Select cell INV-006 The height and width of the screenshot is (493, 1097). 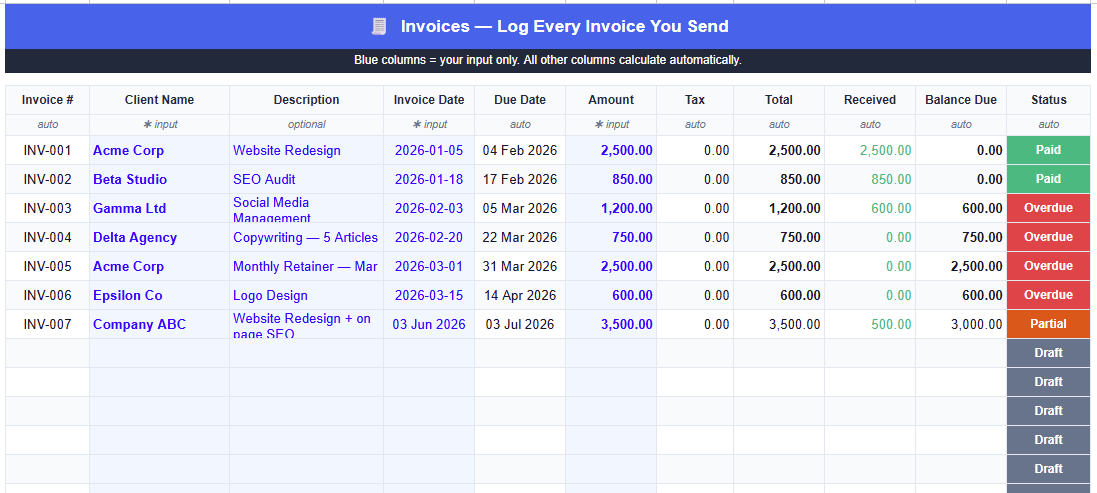tap(48, 296)
